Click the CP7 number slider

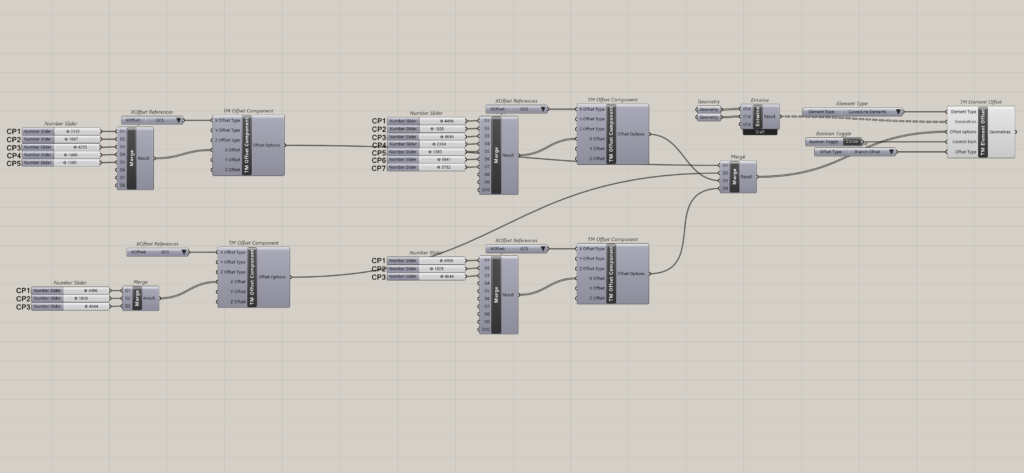point(434,167)
